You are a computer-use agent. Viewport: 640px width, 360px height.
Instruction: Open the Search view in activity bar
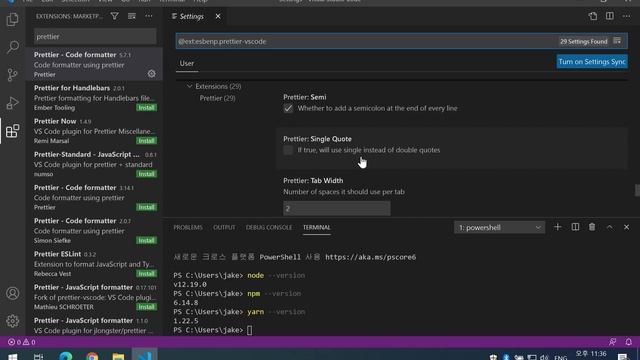[x=12, y=47]
